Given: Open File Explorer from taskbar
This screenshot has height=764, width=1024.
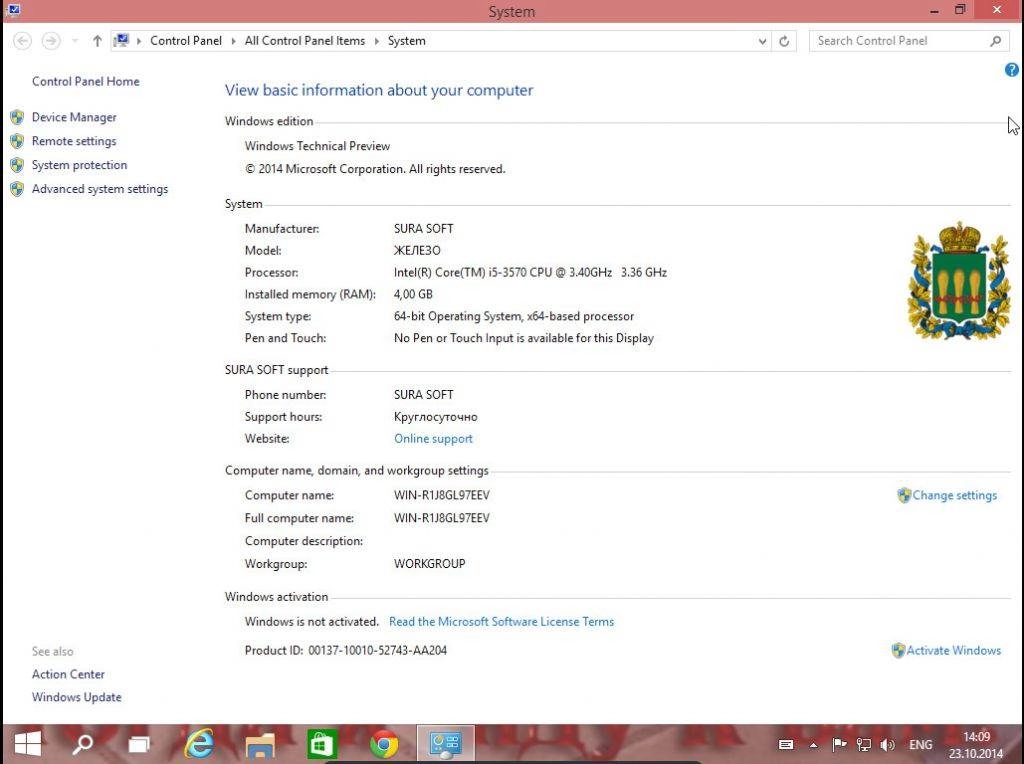Looking at the screenshot, I should pos(260,744).
